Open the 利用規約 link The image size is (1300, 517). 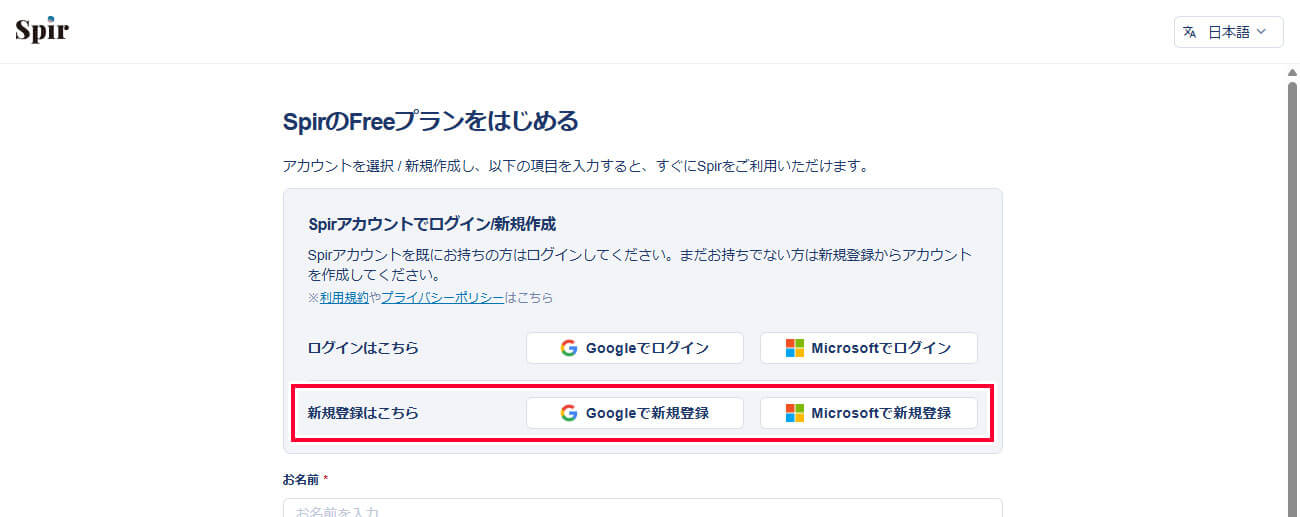coord(344,298)
